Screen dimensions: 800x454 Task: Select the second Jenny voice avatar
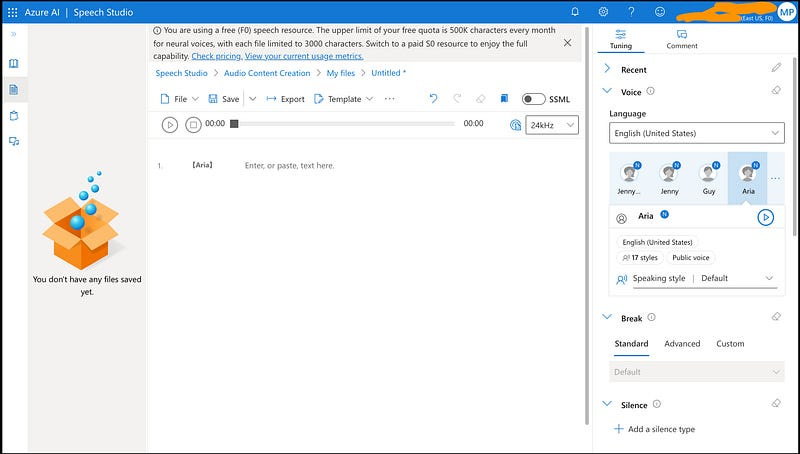pos(669,178)
